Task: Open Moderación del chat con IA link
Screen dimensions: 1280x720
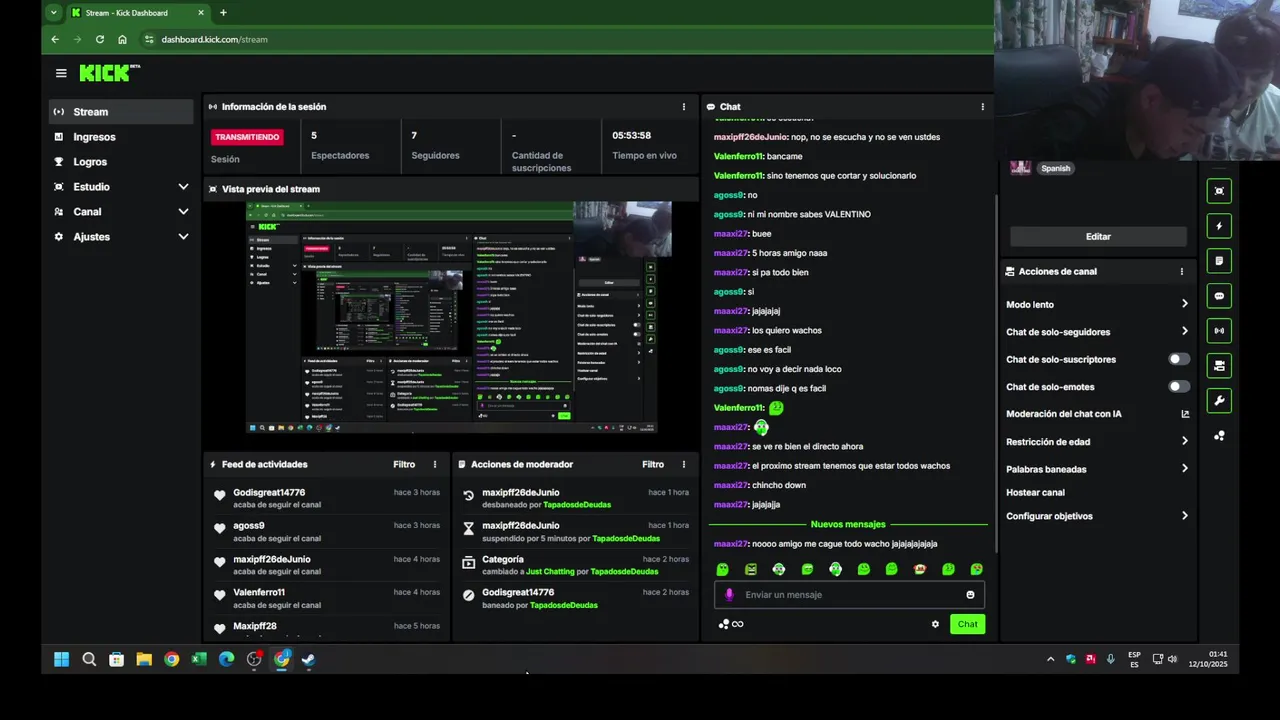Action: click(1097, 414)
